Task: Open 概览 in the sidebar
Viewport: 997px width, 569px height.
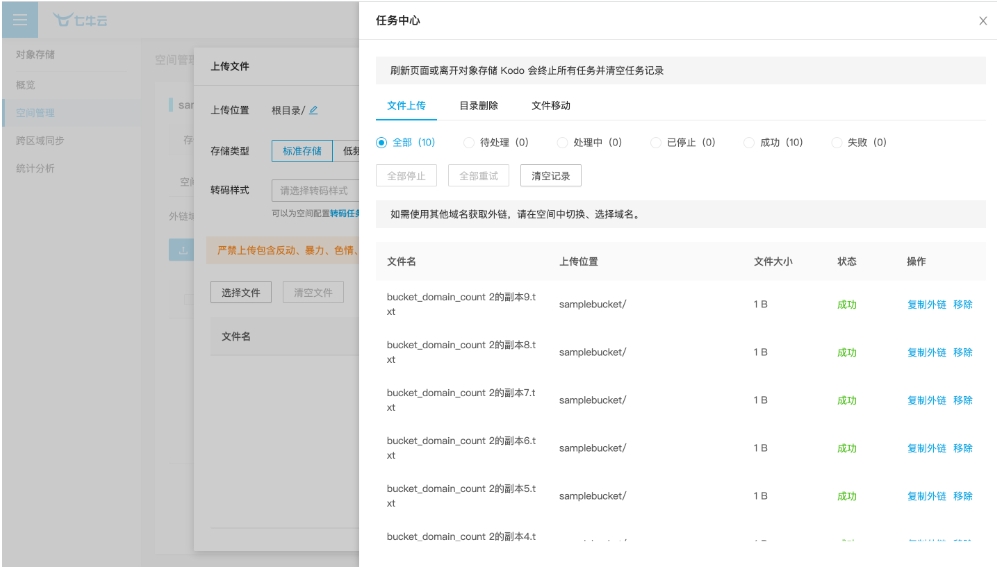Action: (x=25, y=85)
